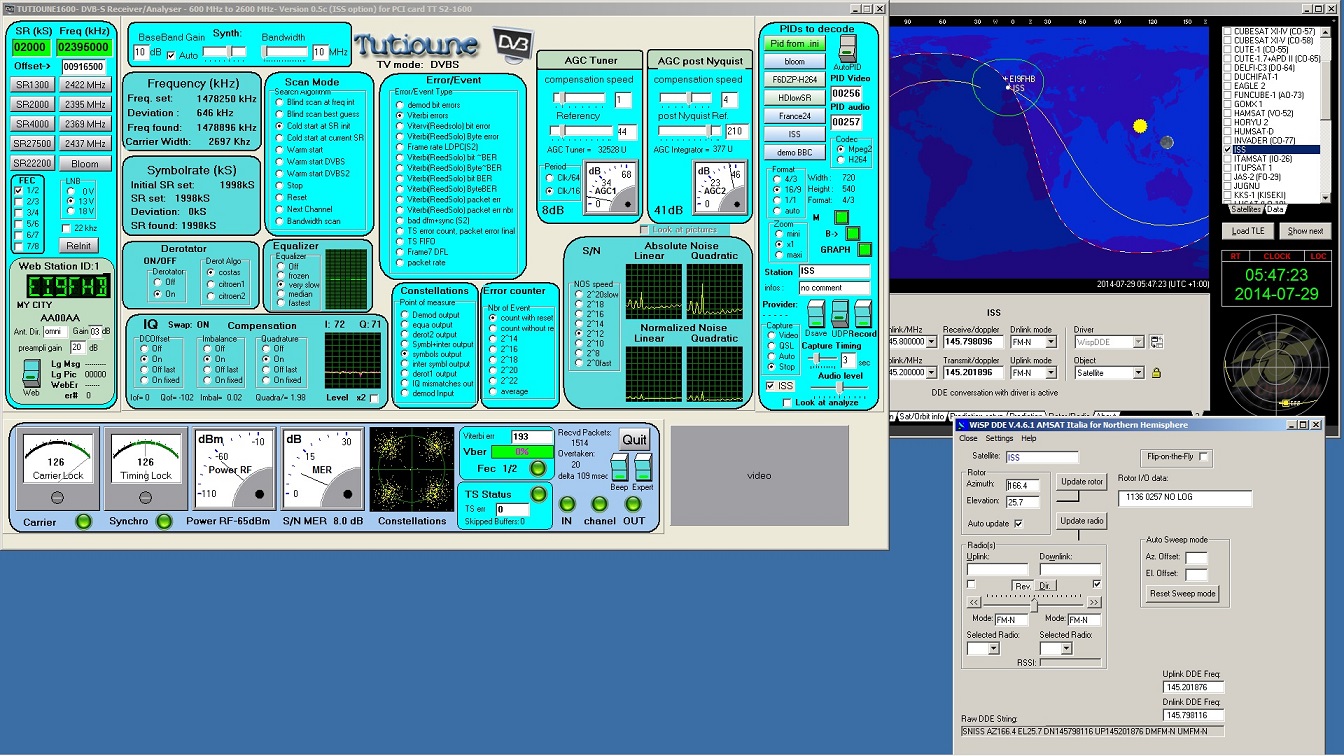1344x756 pixels.
Task: Click the Synchro green LED
Action: coord(164,521)
